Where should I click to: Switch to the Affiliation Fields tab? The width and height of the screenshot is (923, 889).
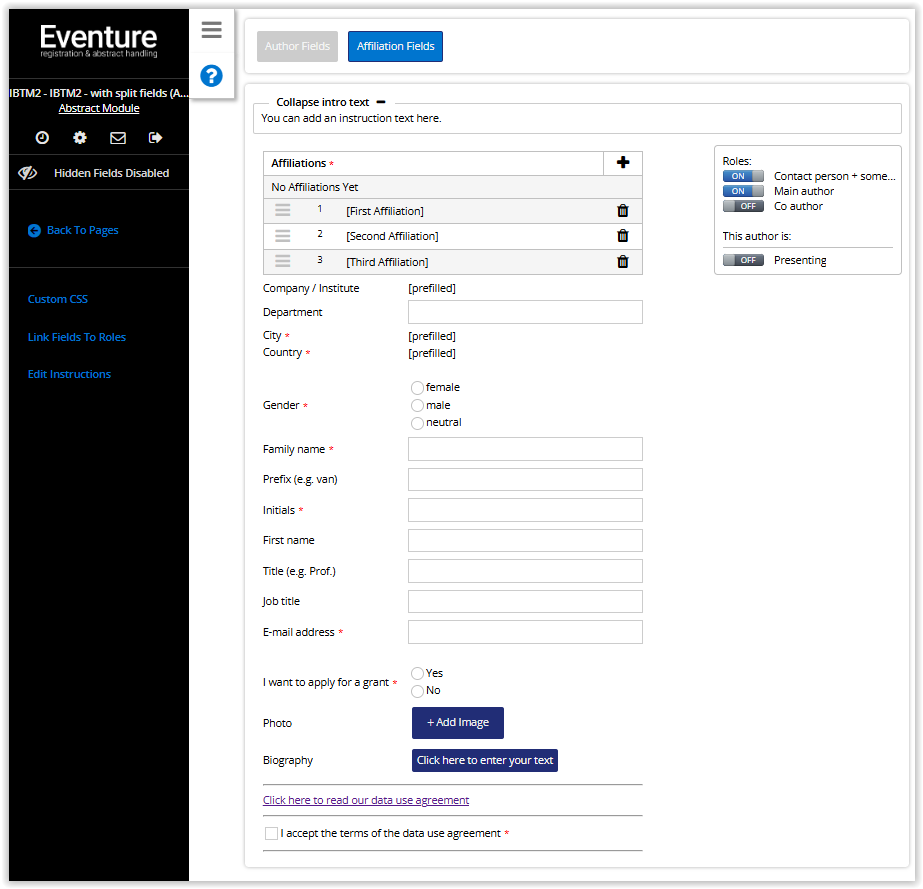(x=395, y=46)
